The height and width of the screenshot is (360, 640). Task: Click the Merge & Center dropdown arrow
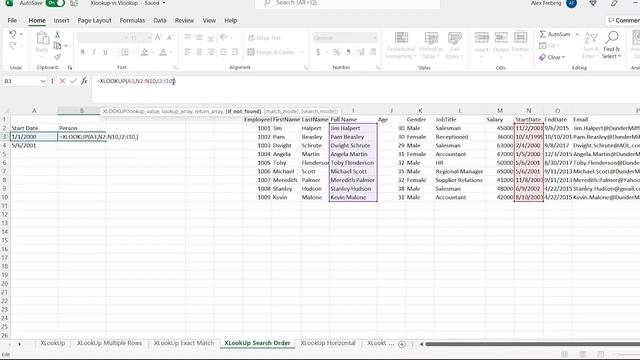click(302, 52)
